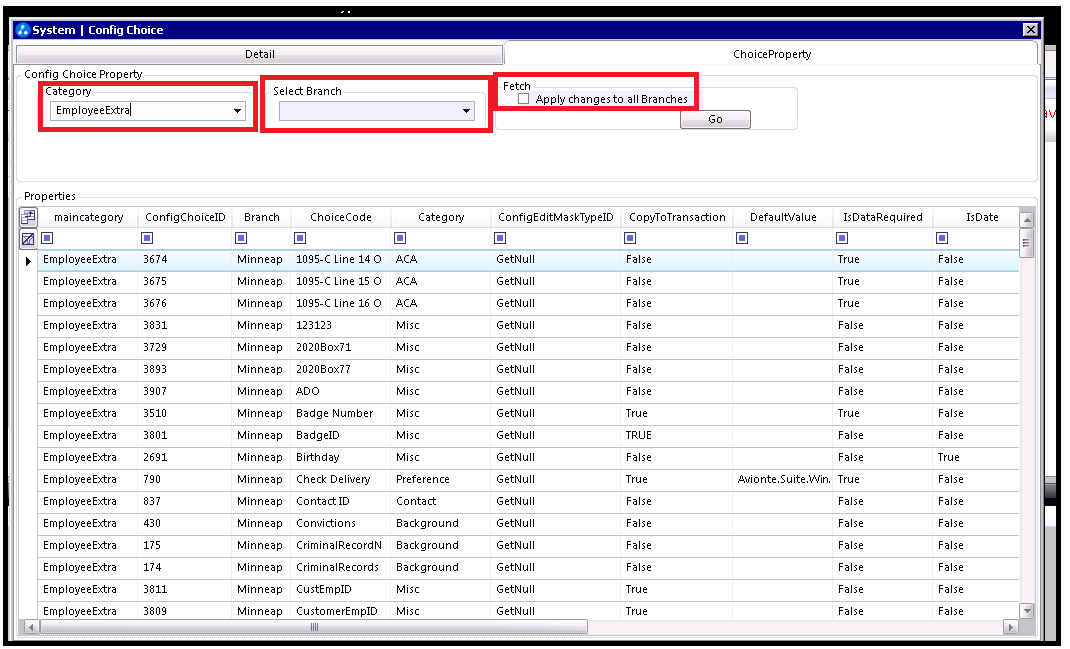Sort by IsDataRequired column header
The image size is (1070, 649).
882,217
